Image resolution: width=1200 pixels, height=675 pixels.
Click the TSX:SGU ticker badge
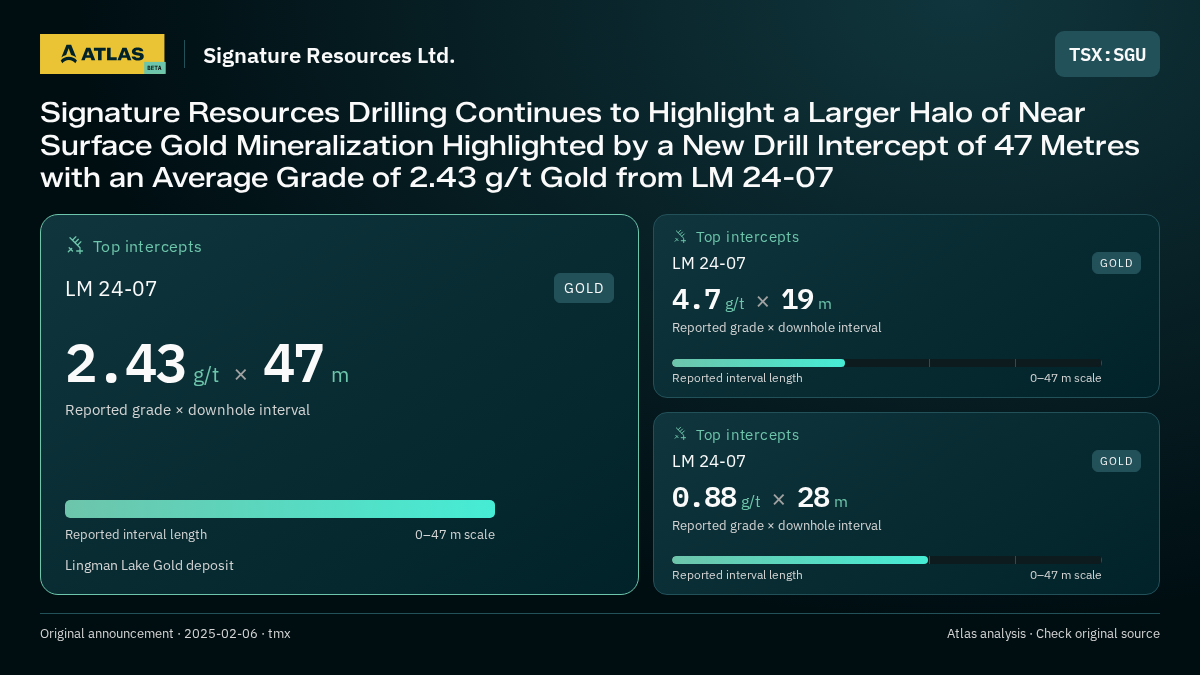1107,54
